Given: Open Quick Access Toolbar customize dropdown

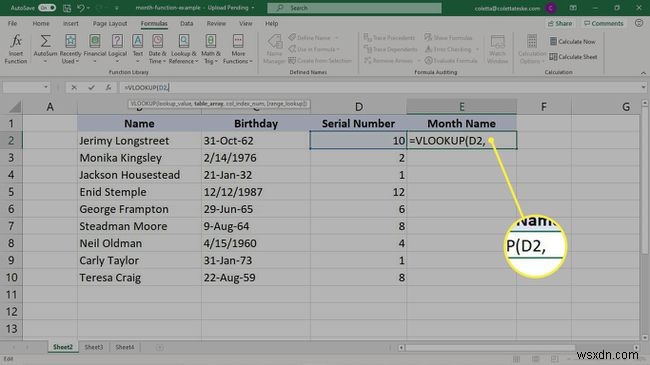Looking at the screenshot, I should pyautogui.click(x=117, y=8).
